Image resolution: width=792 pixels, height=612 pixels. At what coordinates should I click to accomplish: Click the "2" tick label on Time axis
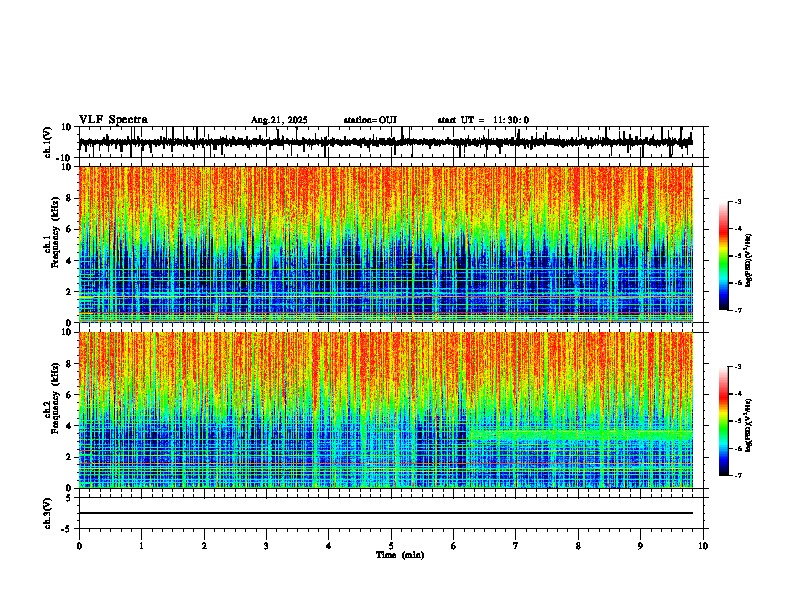(x=204, y=546)
